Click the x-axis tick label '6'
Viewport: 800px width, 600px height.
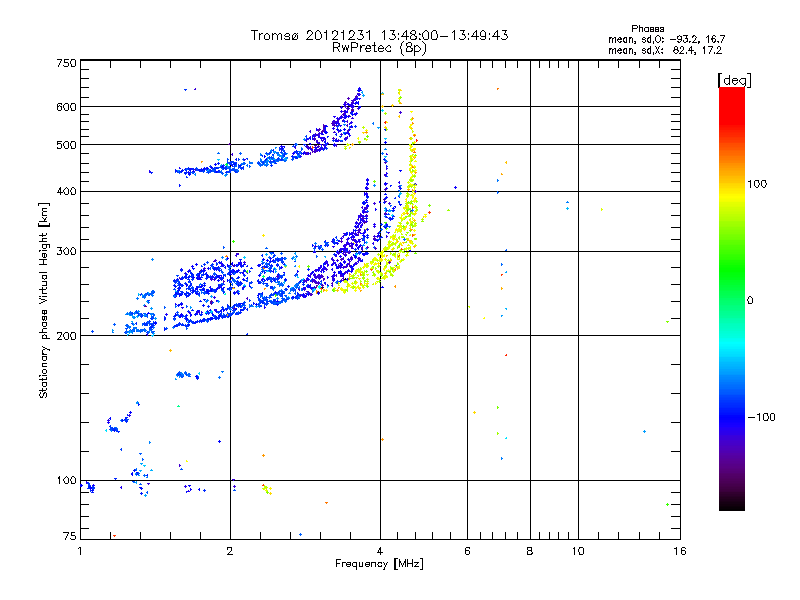tap(467, 551)
